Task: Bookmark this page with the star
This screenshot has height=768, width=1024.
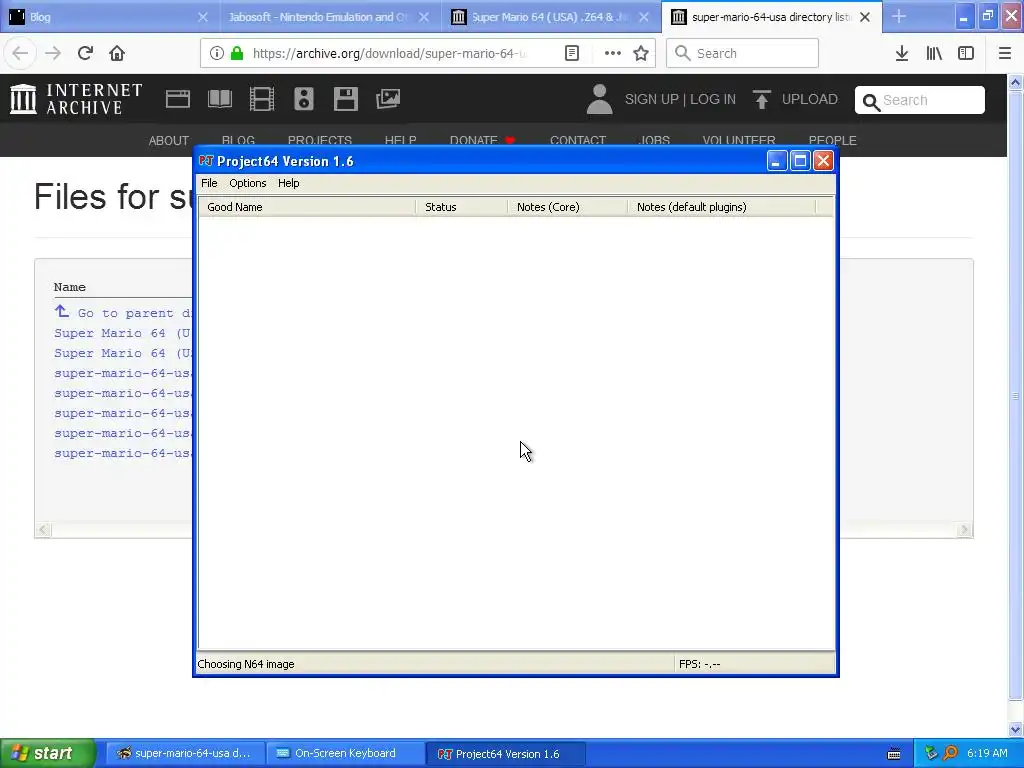Action: tap(641, 53)
